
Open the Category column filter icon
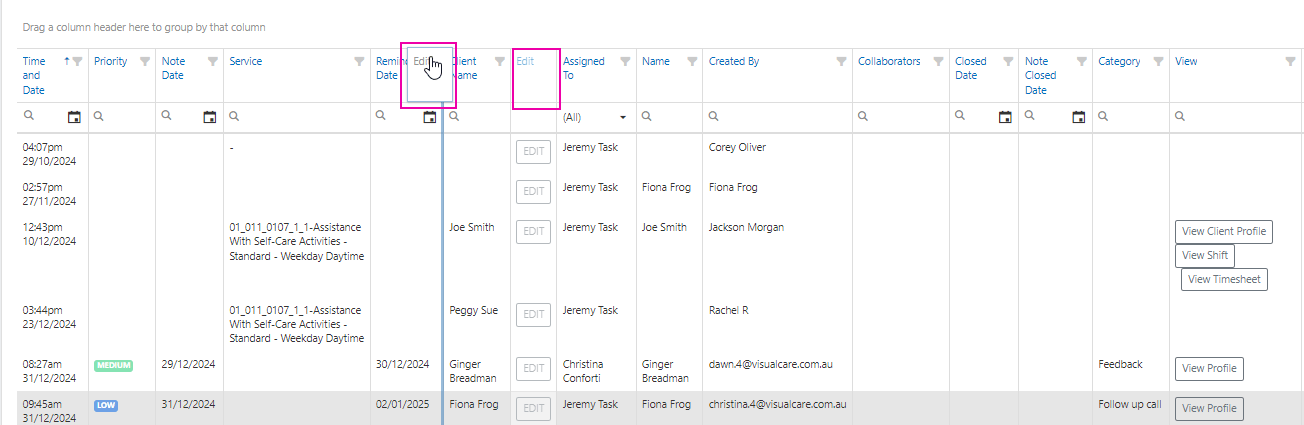tap(1158, 61)
